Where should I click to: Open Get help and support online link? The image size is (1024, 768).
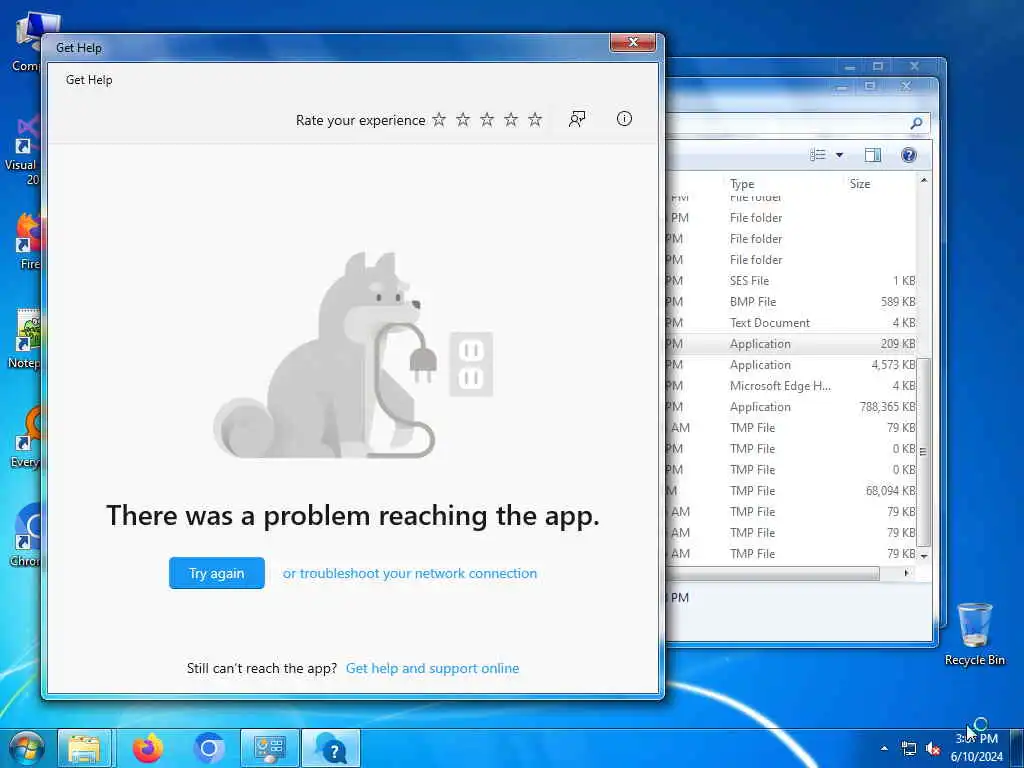(432, 668)
